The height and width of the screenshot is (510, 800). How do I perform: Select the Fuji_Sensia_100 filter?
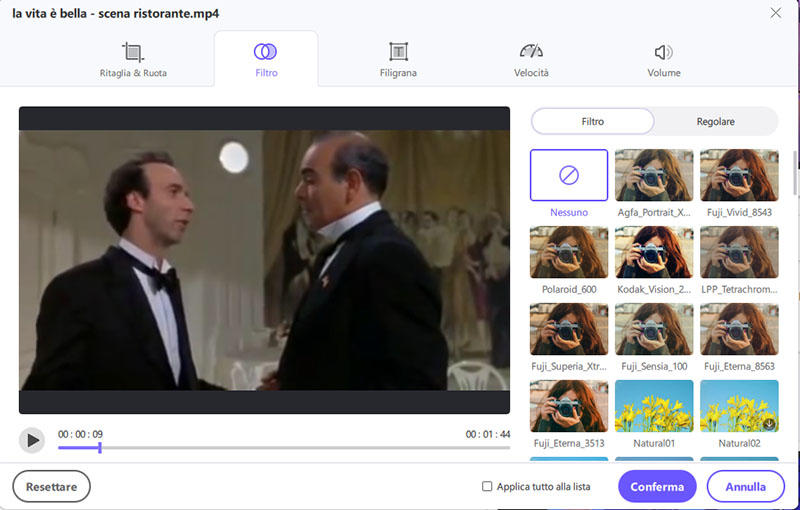[x=654, y=329]
